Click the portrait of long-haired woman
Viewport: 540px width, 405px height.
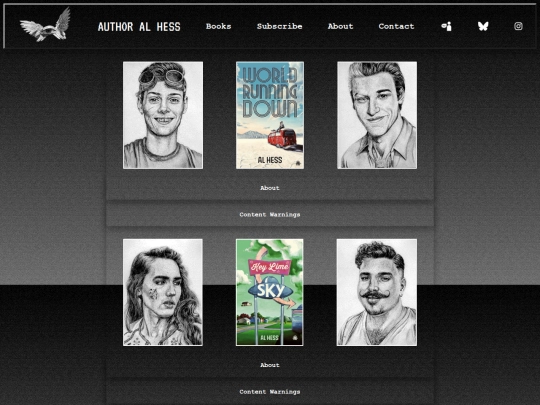[163, 292]
